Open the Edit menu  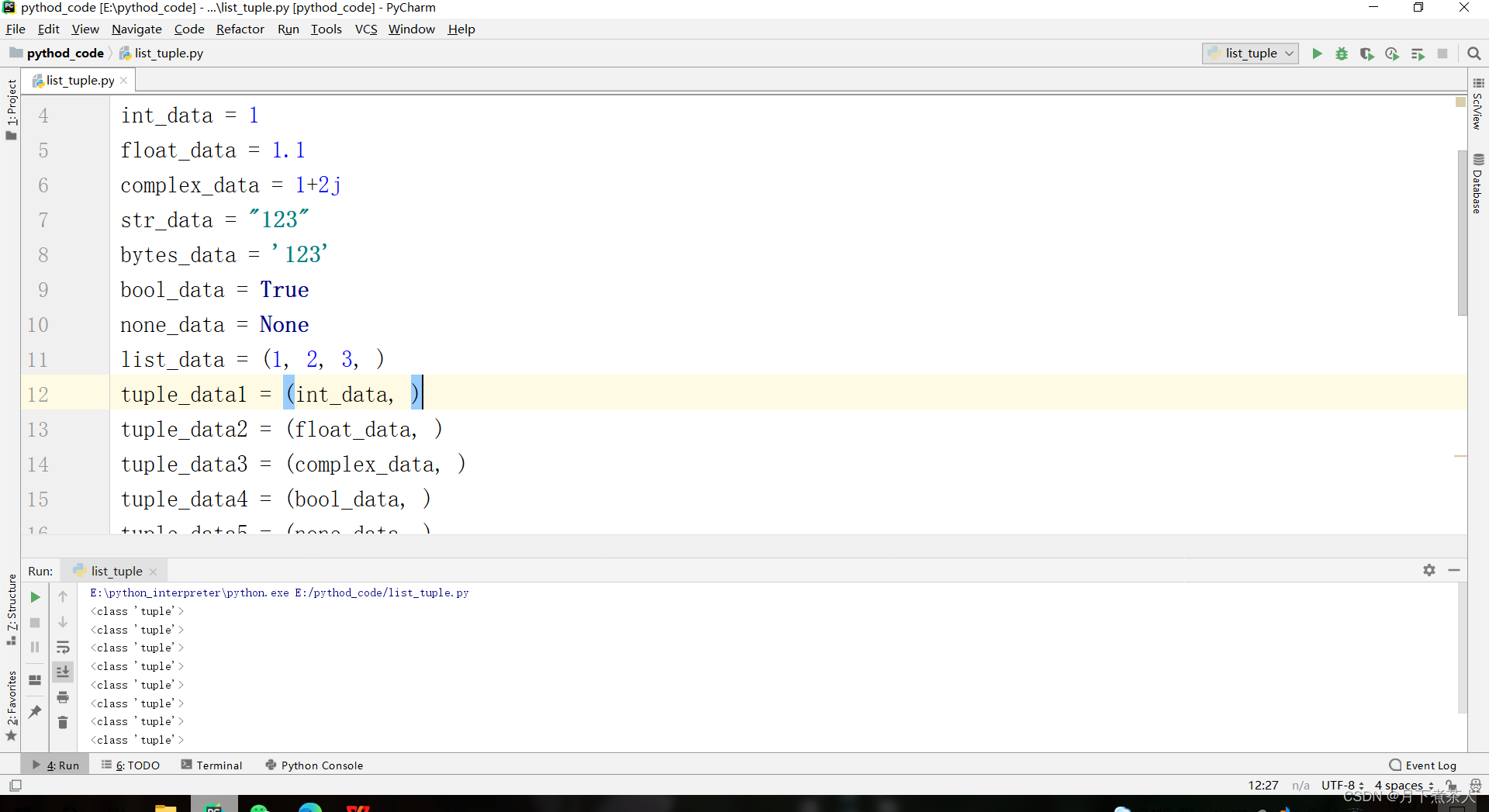[48, 29]
